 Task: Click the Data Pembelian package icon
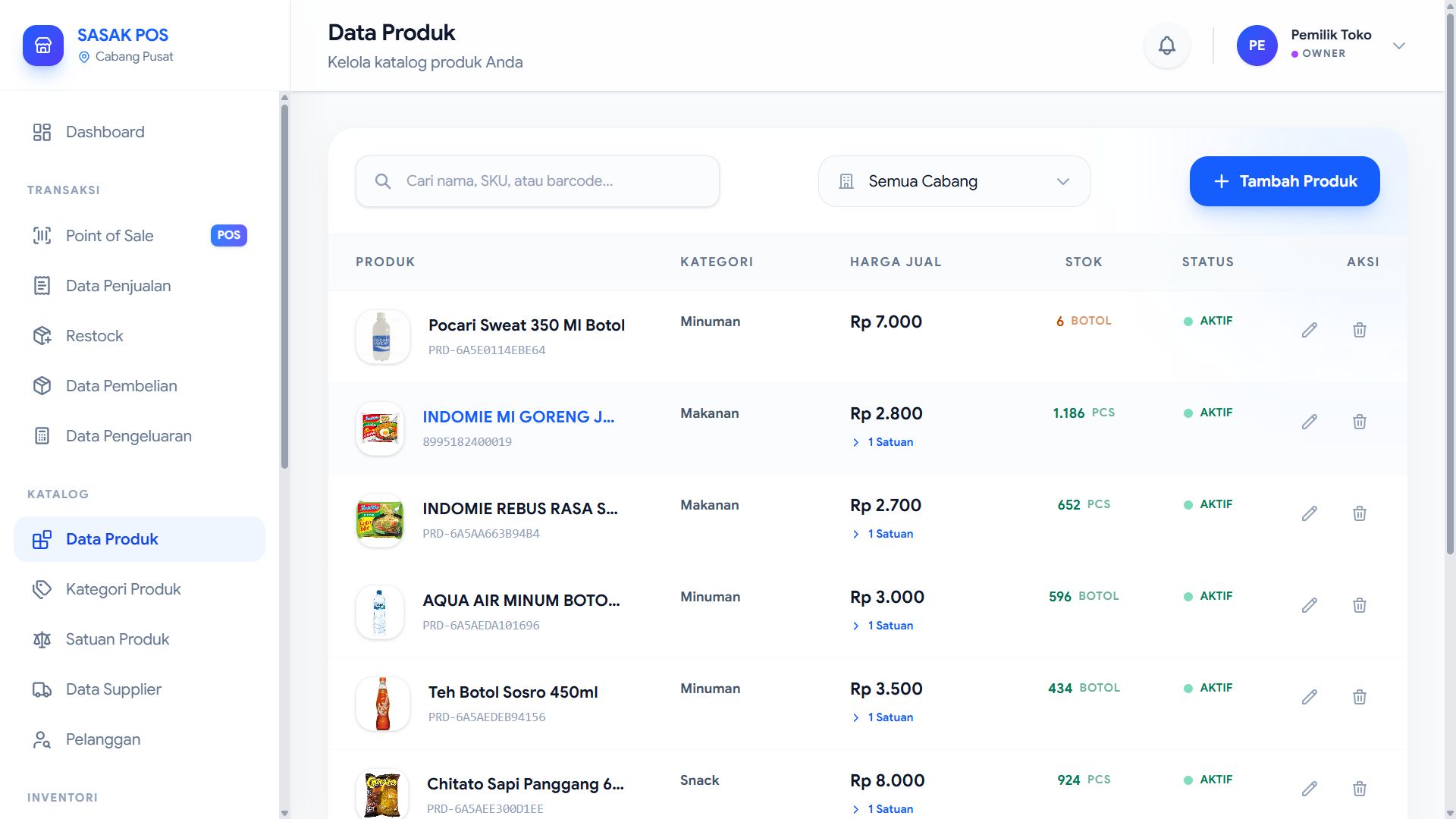[x=42, y=386]
